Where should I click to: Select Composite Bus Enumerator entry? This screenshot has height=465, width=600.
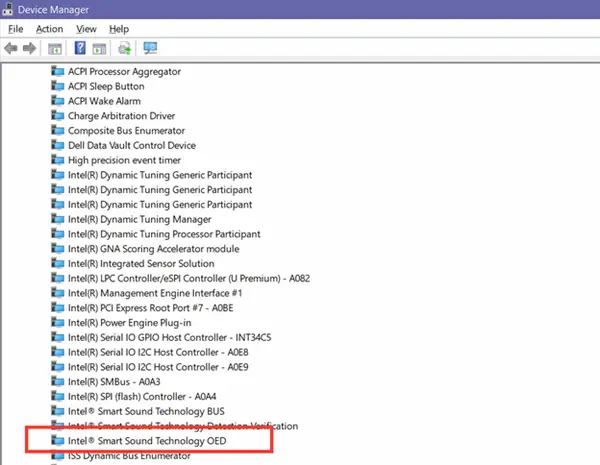[x=126, y=131]
